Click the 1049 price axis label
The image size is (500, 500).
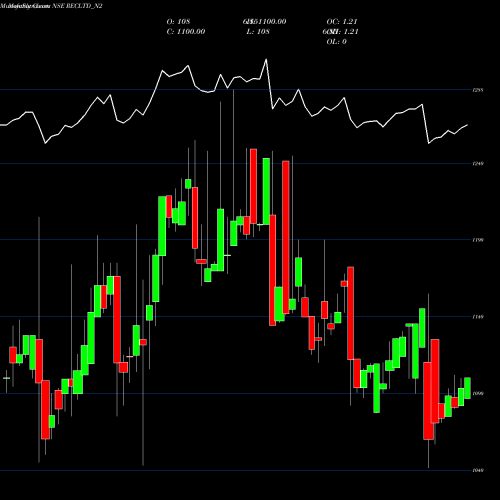(x=478, y=470)
